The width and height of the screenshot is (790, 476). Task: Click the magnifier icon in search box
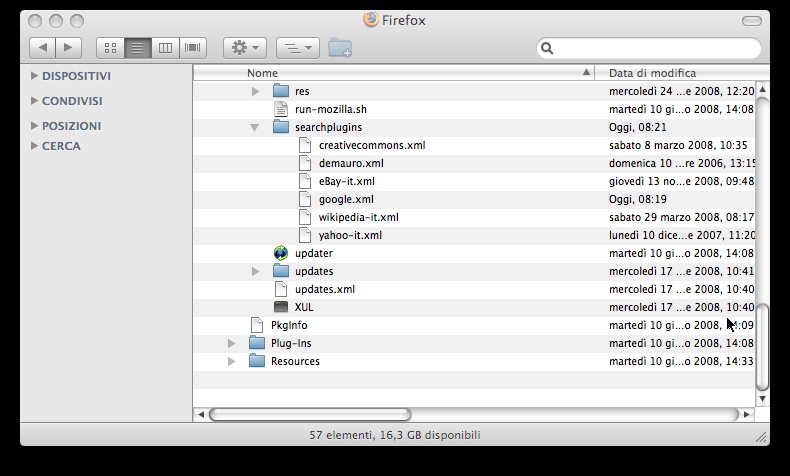547,48
